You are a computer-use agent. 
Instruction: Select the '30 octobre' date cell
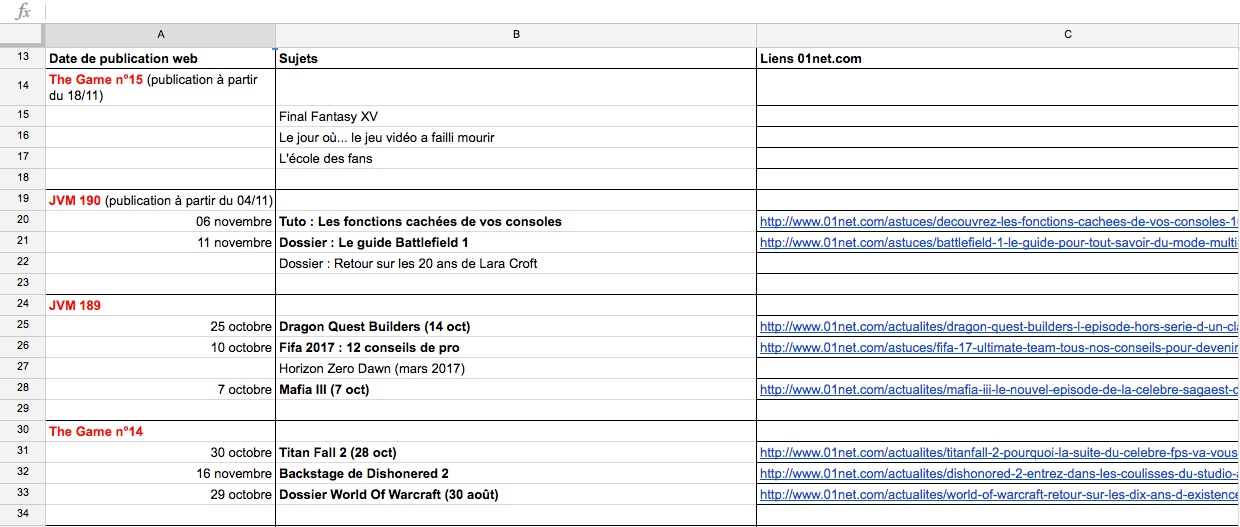pos(161,452)
